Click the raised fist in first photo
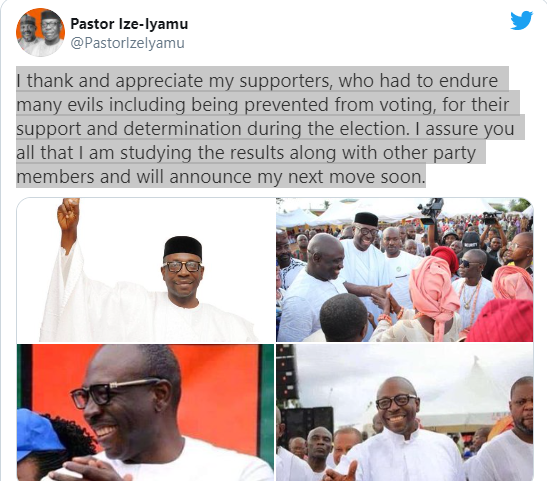 pyautogui.click(x=68, y=213)
